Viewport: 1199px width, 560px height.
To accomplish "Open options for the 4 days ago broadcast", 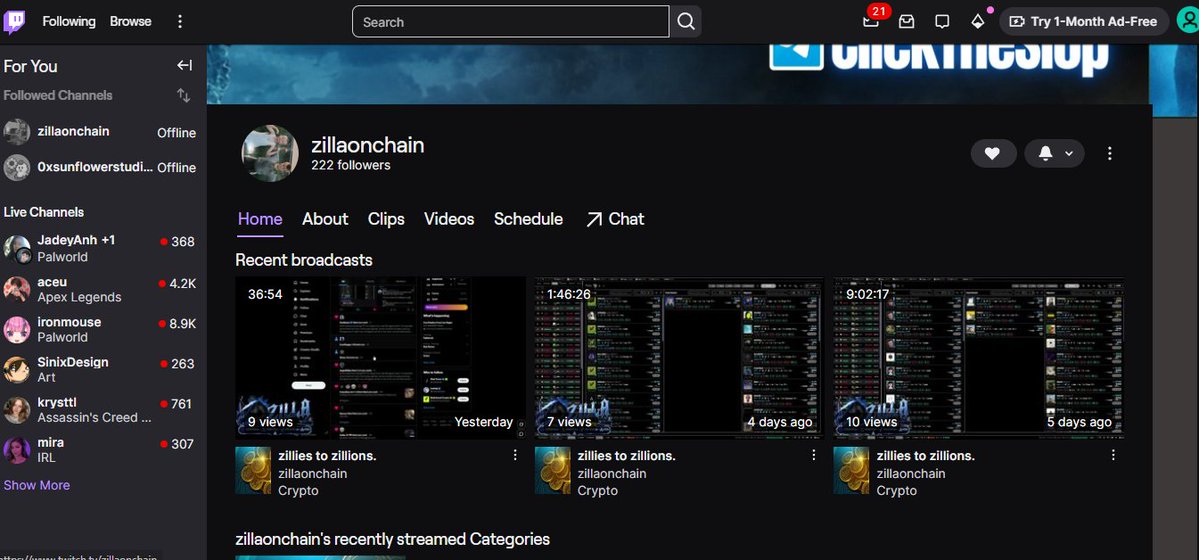I will (814, 455).
